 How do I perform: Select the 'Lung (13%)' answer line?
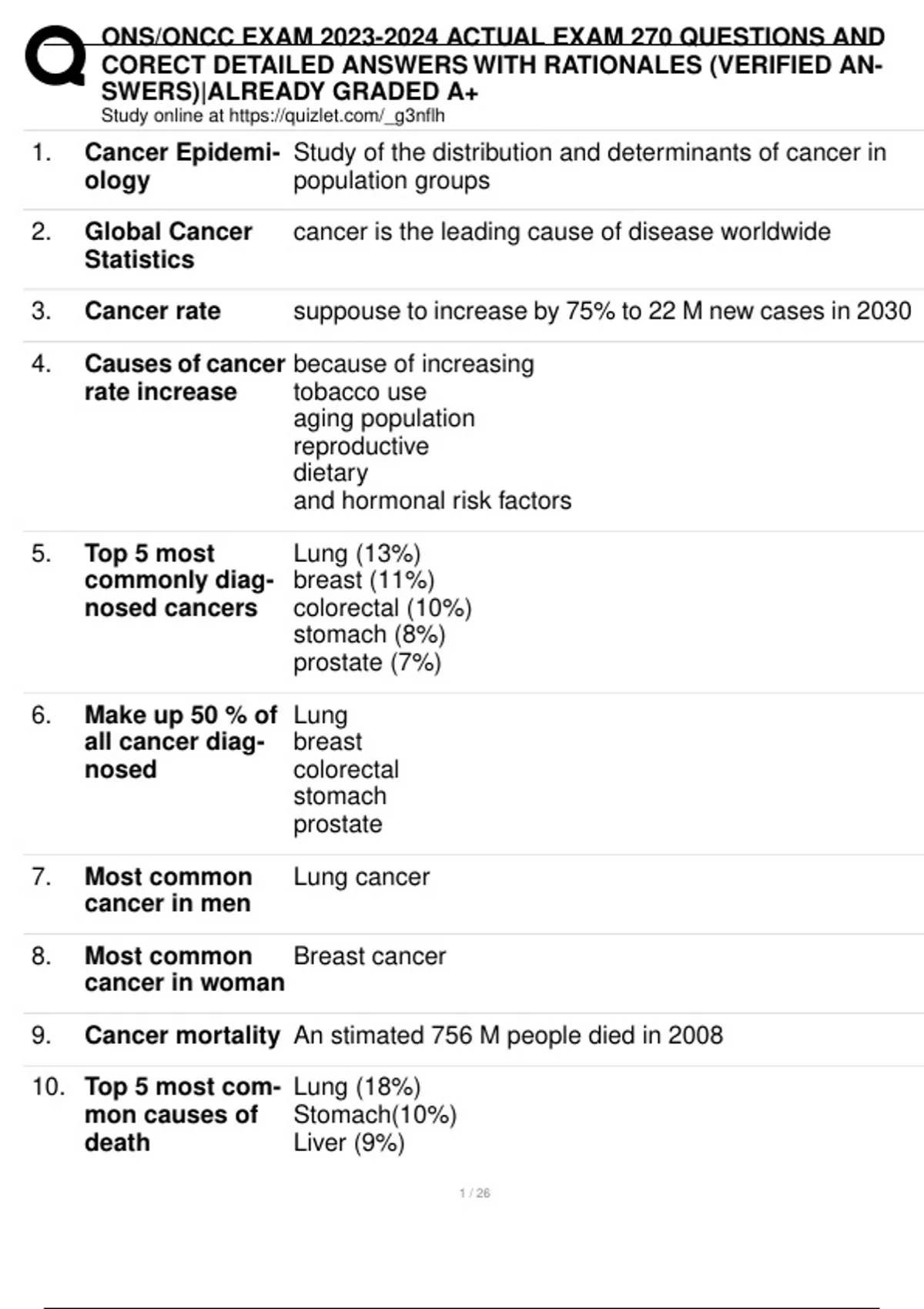[357, 554]
